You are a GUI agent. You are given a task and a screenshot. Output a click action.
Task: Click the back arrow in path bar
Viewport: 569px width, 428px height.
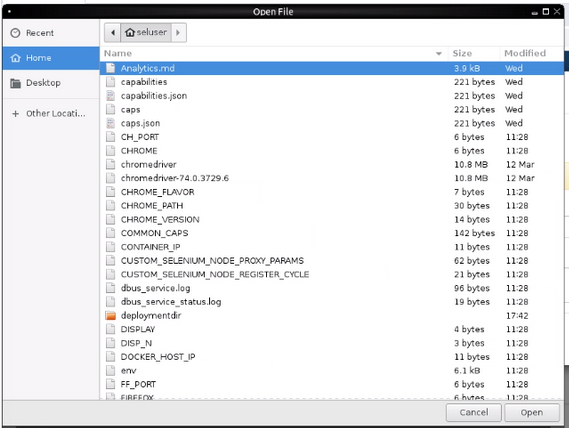[113, 33]
